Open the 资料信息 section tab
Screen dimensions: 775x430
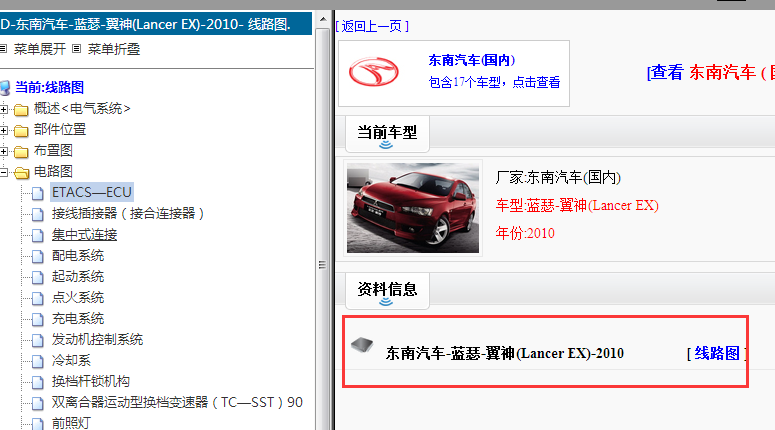pyautogui.click(x=387, y=290)
